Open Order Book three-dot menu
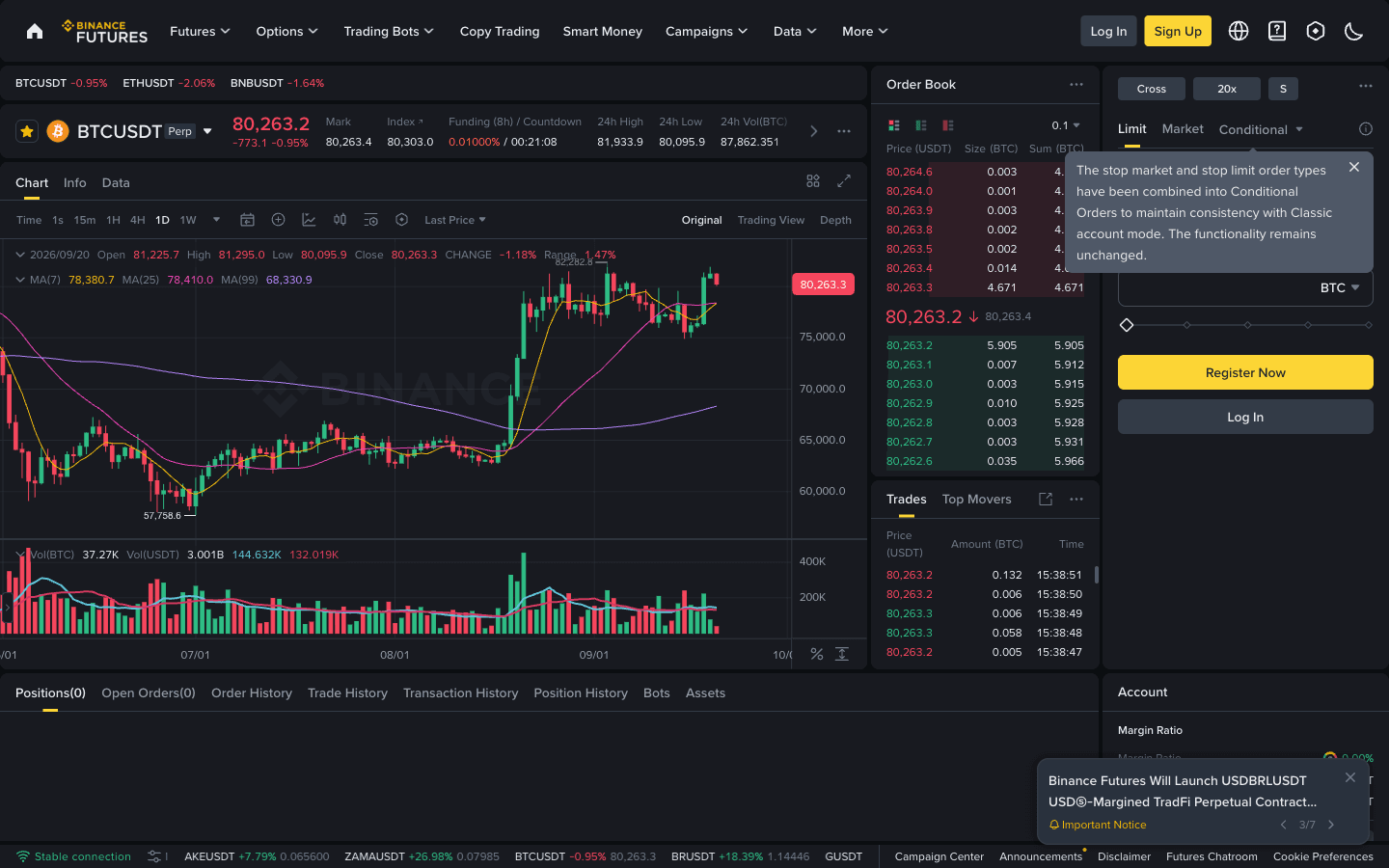The image size is (1389, 868). (1076, 85)
